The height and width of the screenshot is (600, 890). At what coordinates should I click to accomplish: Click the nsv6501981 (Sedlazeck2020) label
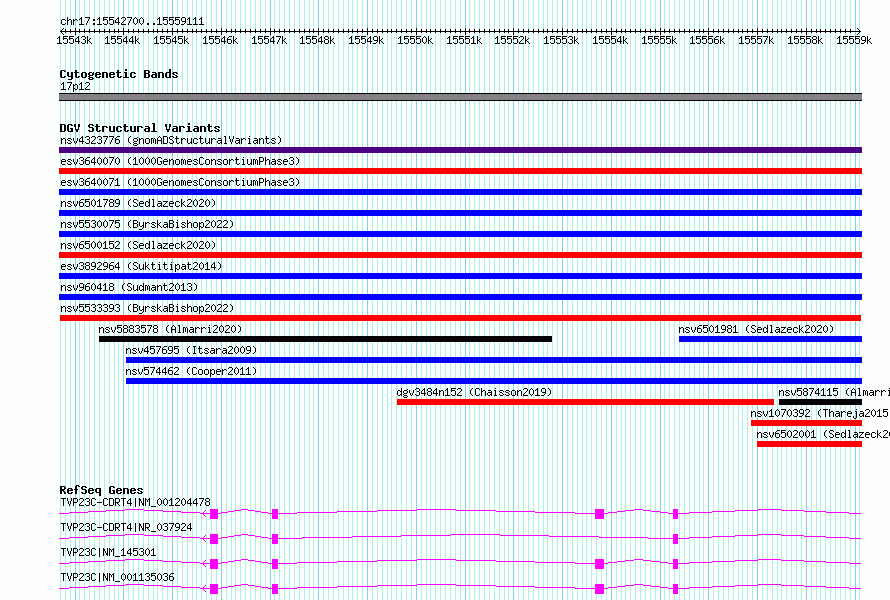pos(756,329)
